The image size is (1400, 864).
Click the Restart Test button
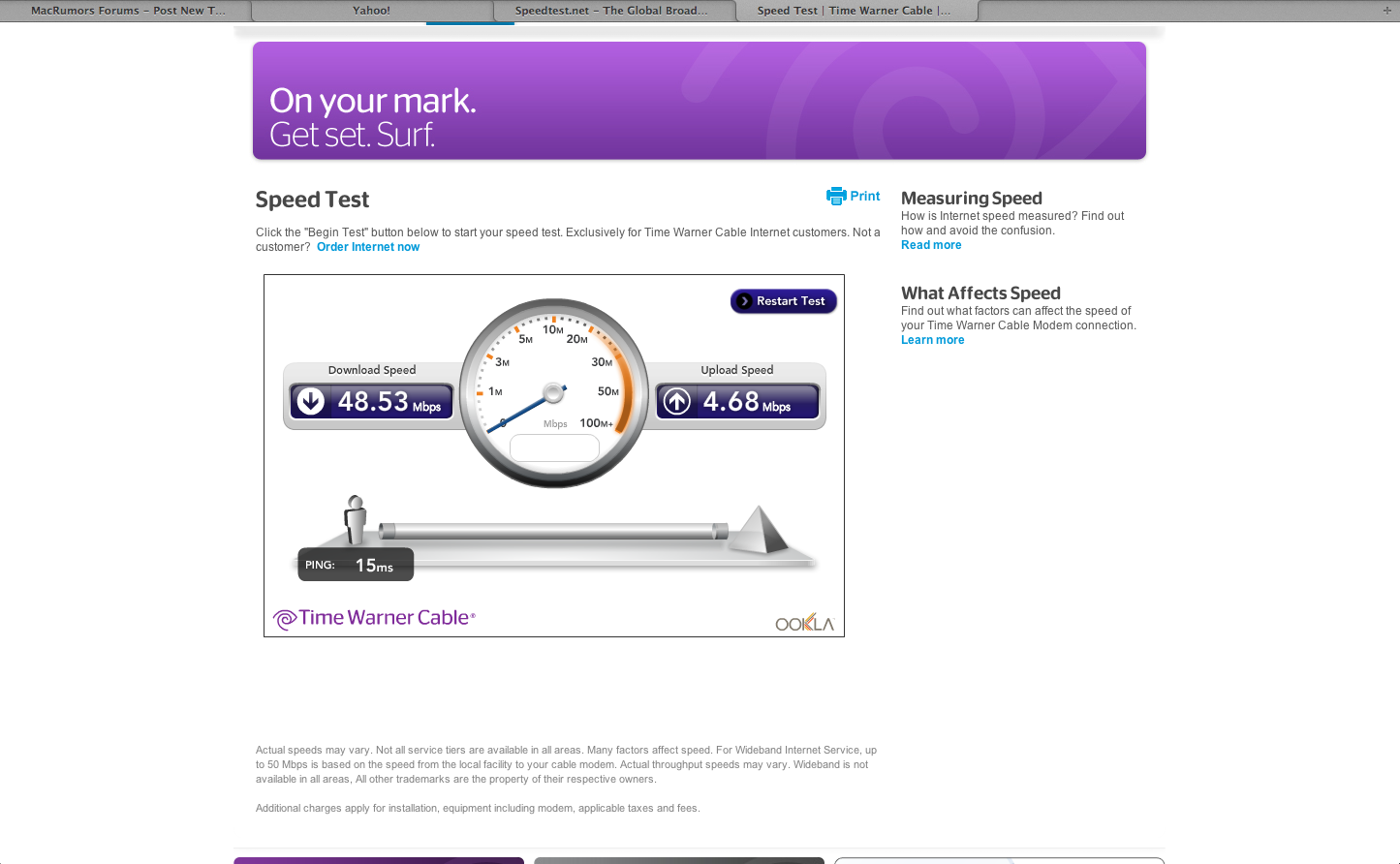click(x=784, y=301)
